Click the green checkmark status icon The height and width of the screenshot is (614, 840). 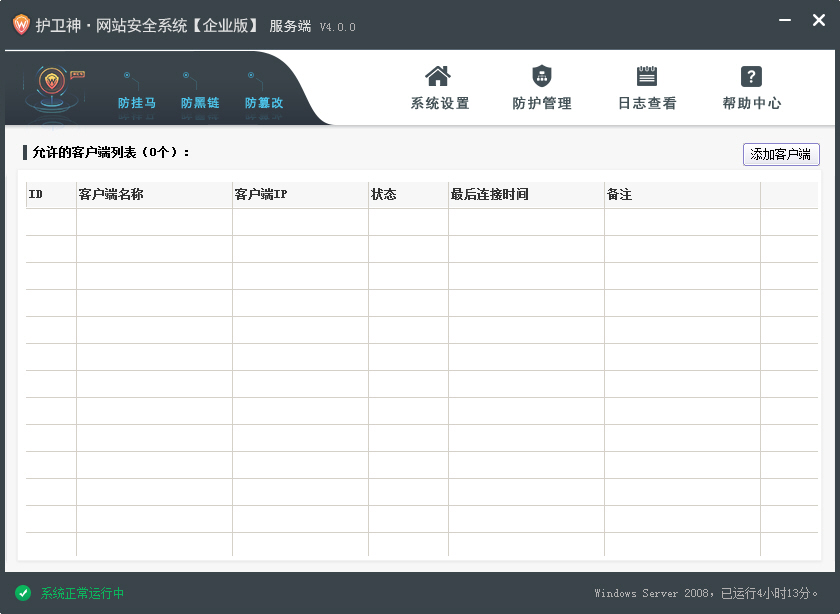[23, 593]
